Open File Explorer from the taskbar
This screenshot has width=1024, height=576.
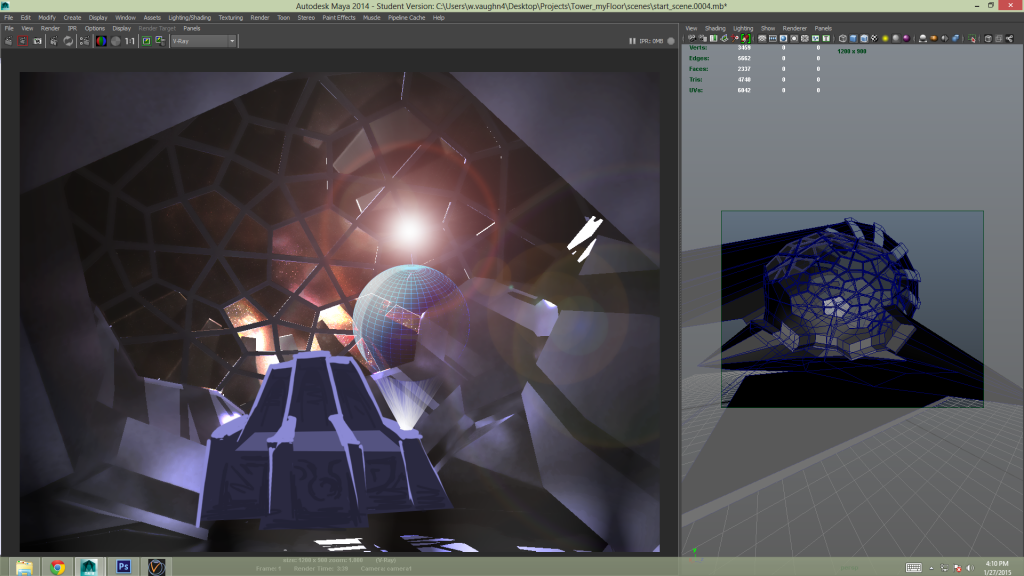[24, 567]
